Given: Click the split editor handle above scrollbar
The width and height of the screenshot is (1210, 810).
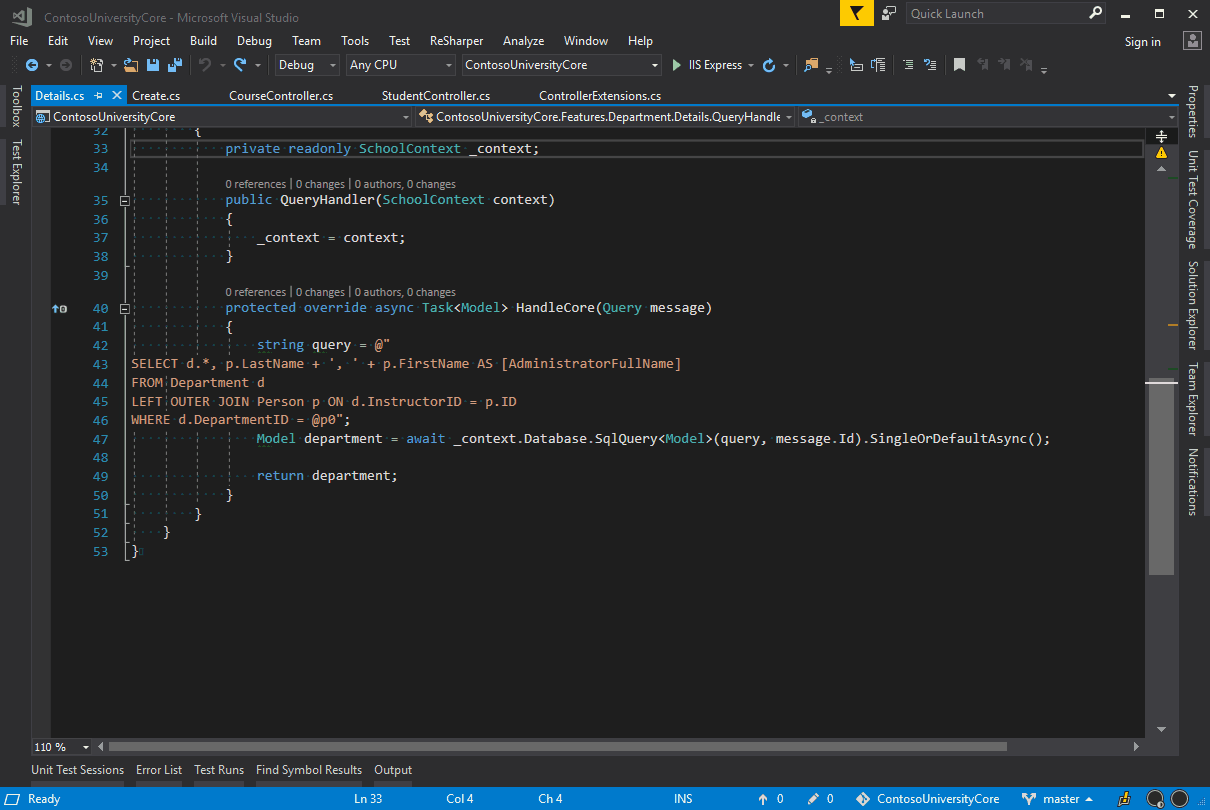Looking at the screenshot, I should pos(1161,135).
